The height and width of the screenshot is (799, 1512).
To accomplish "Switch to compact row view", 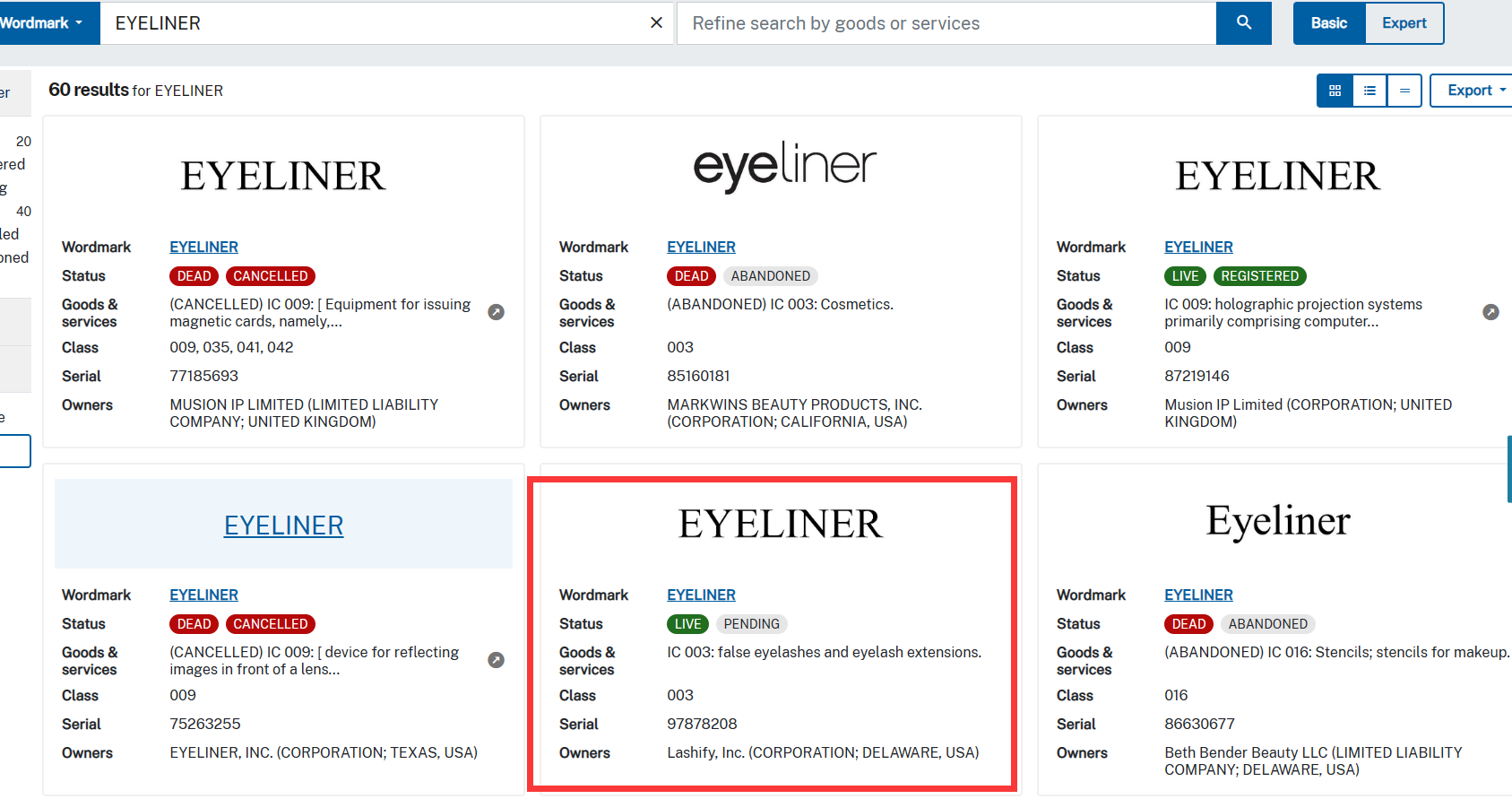I will click(x=1404, y=91).
